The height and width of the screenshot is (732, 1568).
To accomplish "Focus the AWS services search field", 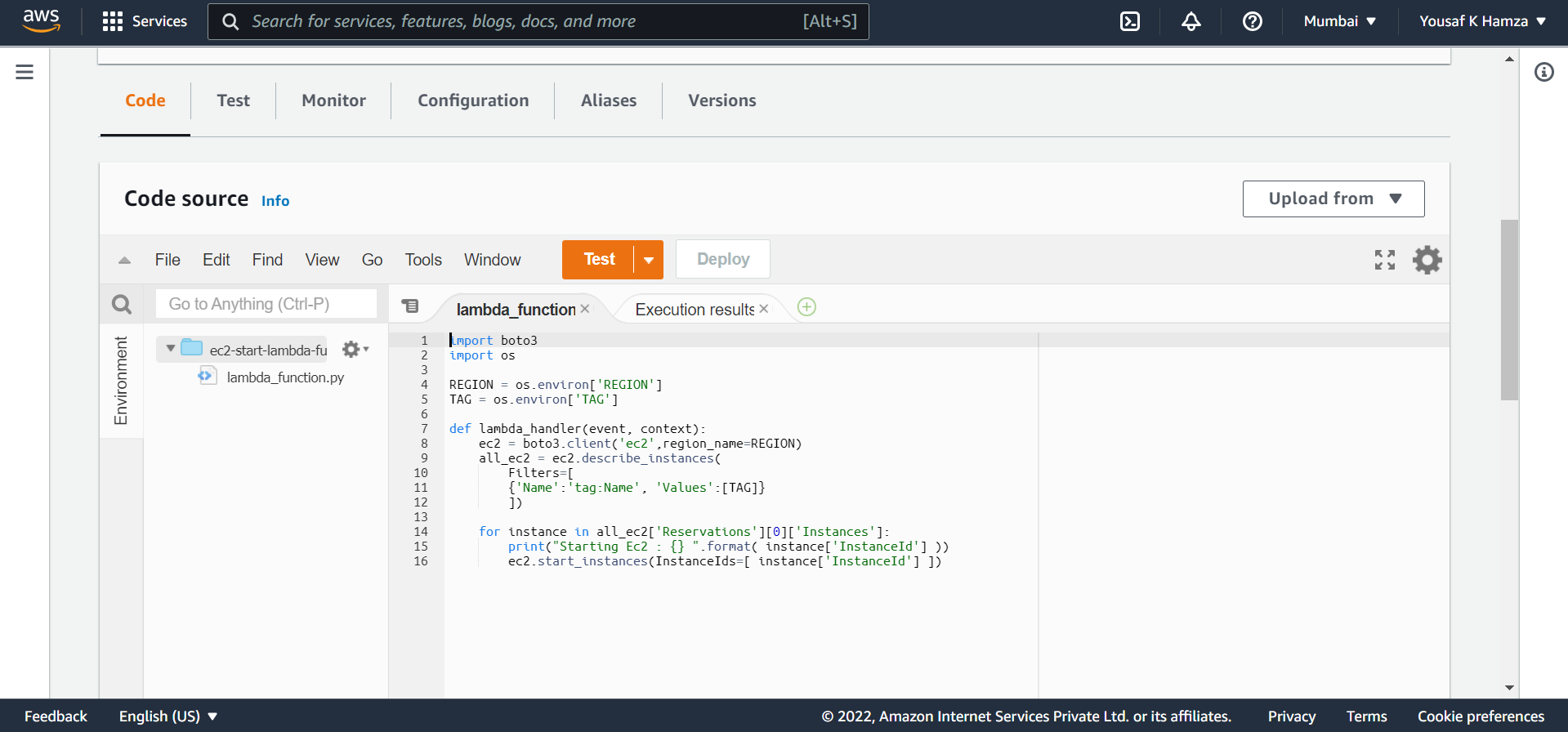I will 538,21.
